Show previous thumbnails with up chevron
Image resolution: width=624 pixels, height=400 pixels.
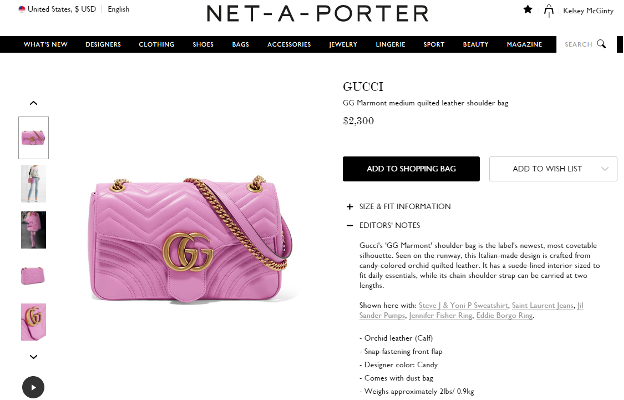point(33,103)
